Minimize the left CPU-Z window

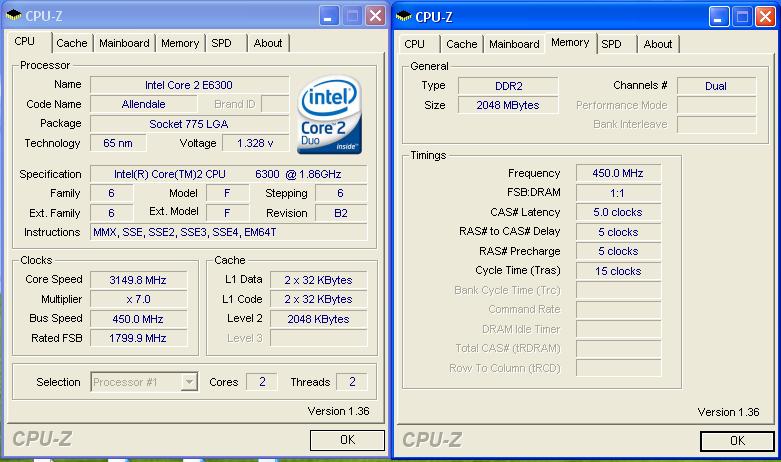(x=328, y=16)
